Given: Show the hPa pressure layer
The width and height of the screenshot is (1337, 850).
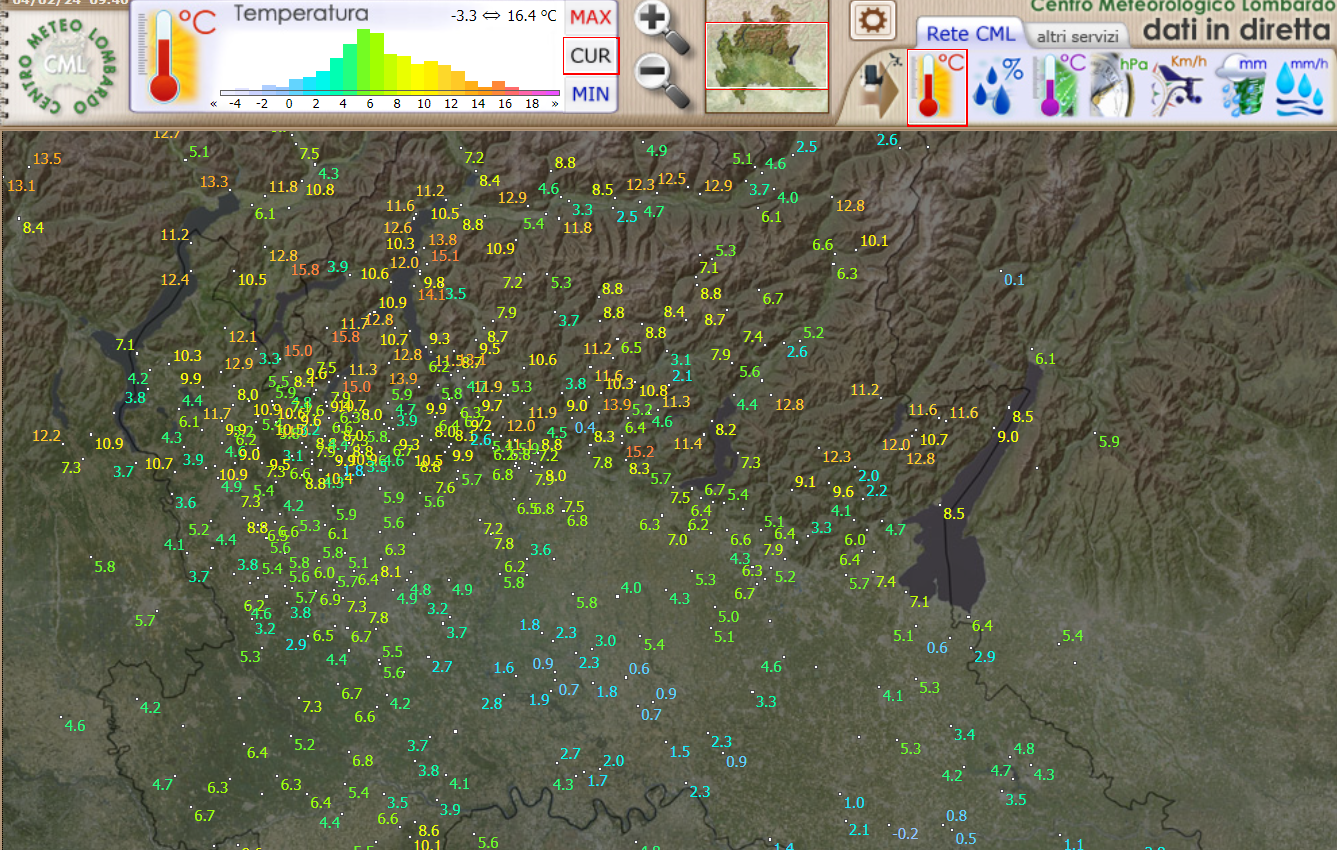Looking at the screenshot, I should 1118,87.
